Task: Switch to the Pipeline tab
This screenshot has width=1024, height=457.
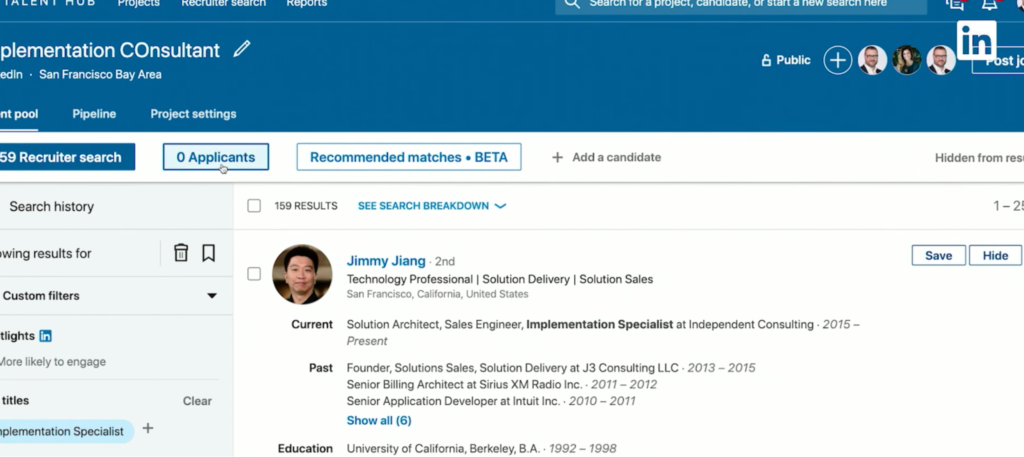Action: 94,114
